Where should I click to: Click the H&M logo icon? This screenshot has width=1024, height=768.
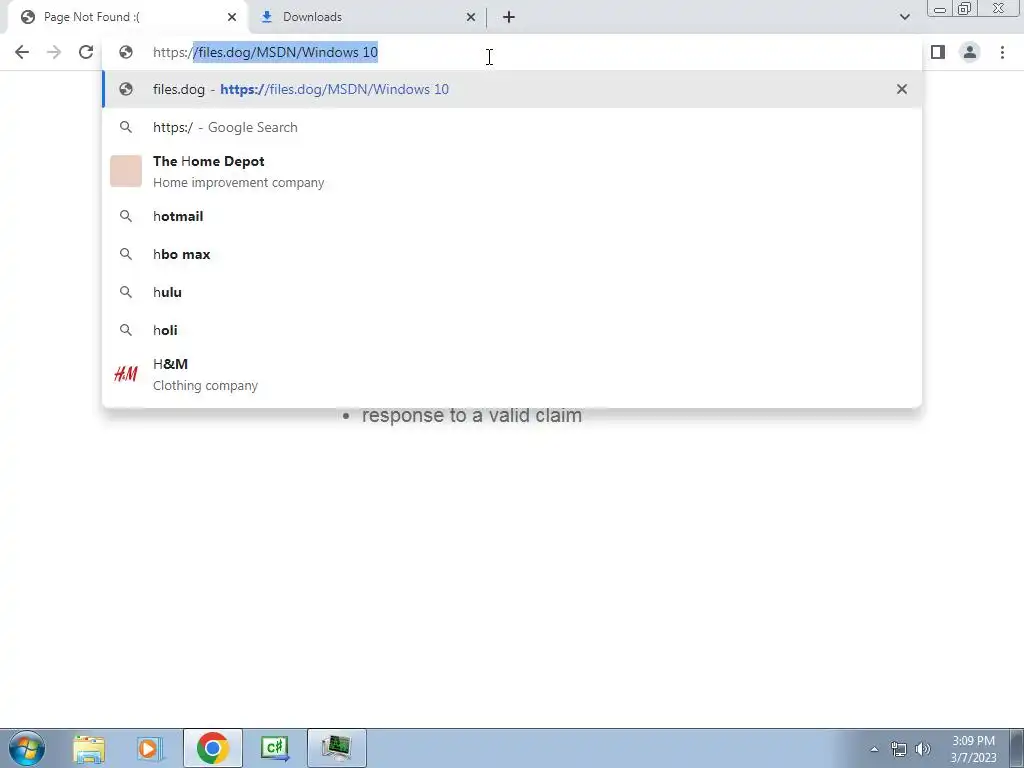(x=126, y=374)
